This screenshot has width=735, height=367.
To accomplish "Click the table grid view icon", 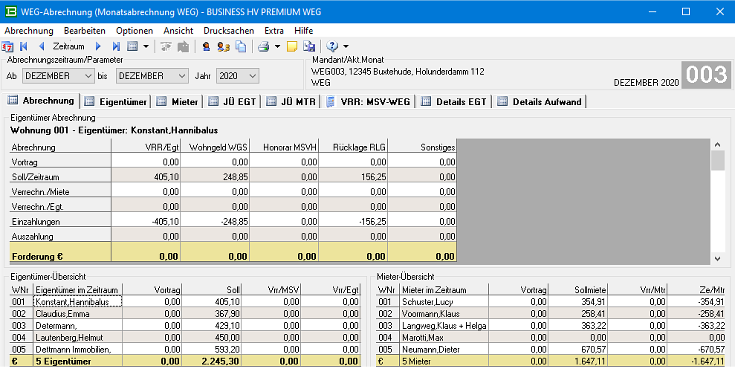I will (x=133, y=46).
